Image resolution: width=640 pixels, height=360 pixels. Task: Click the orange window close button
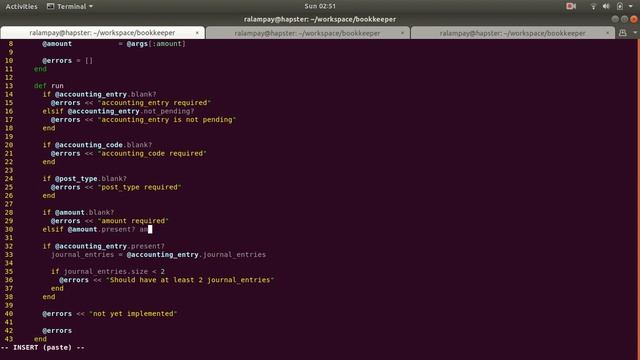tap(633, 19)
